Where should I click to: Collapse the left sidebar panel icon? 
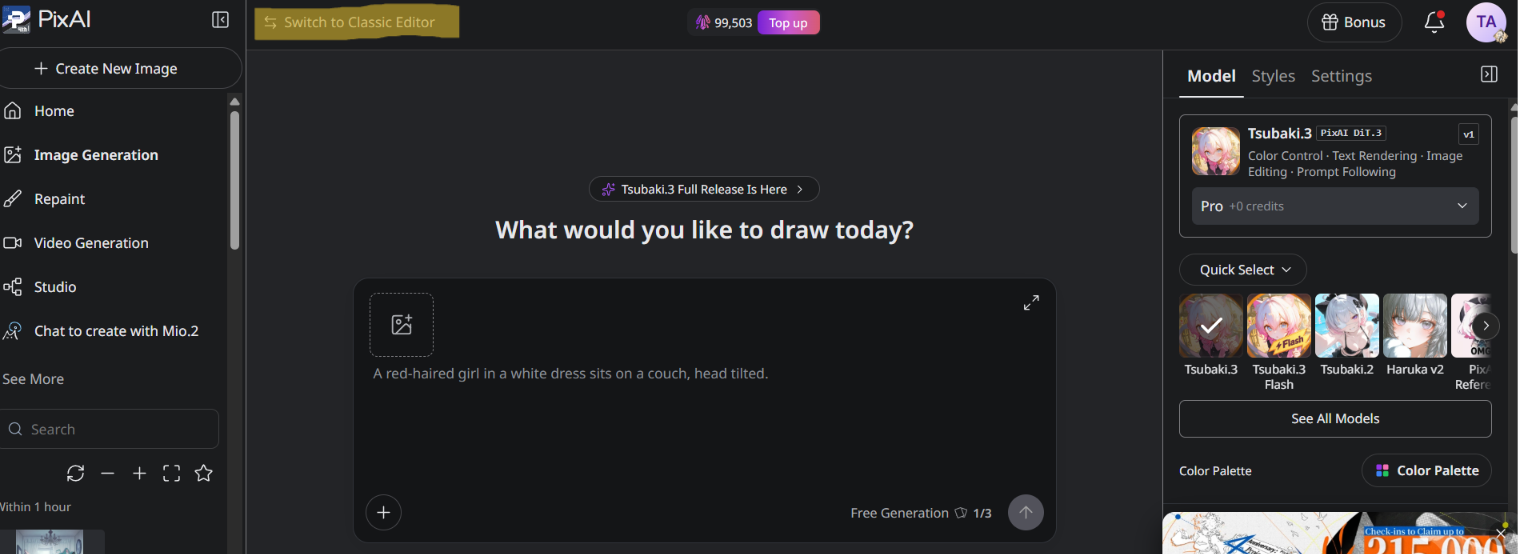click(220, 20)
